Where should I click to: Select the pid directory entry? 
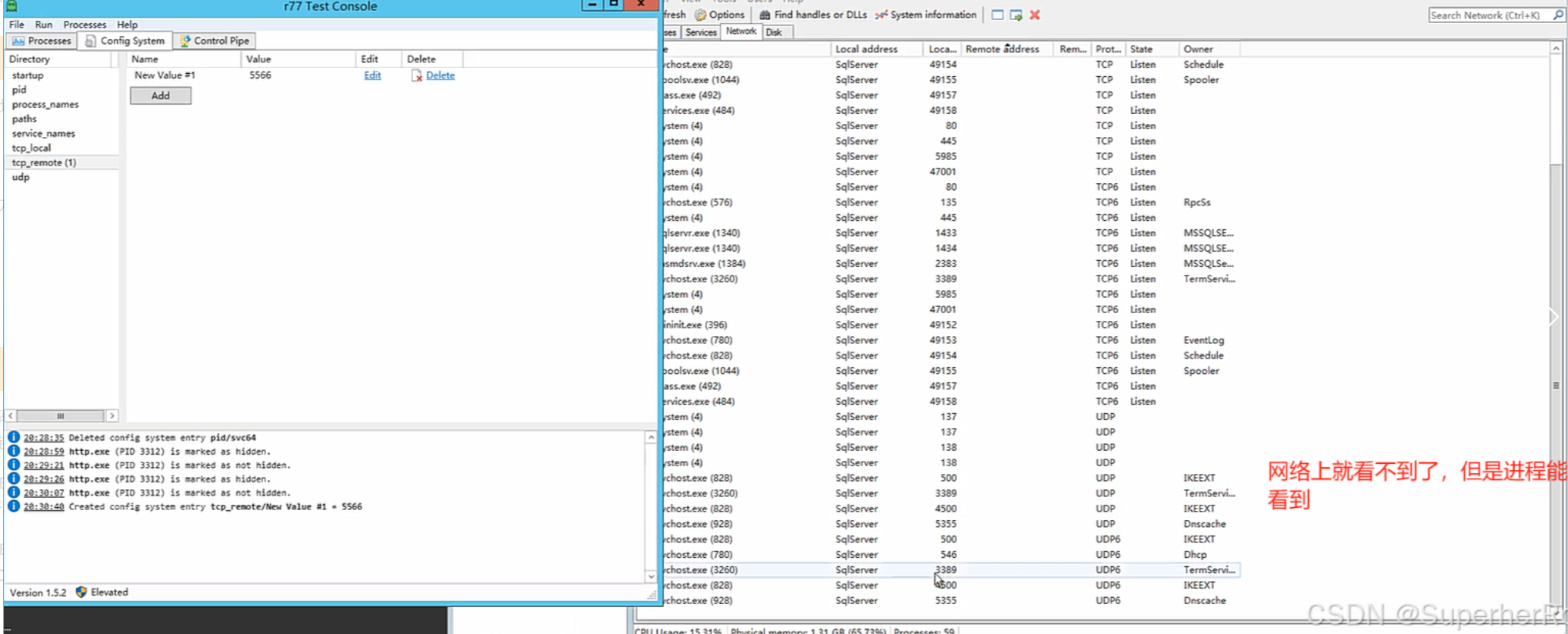[19, 90]
